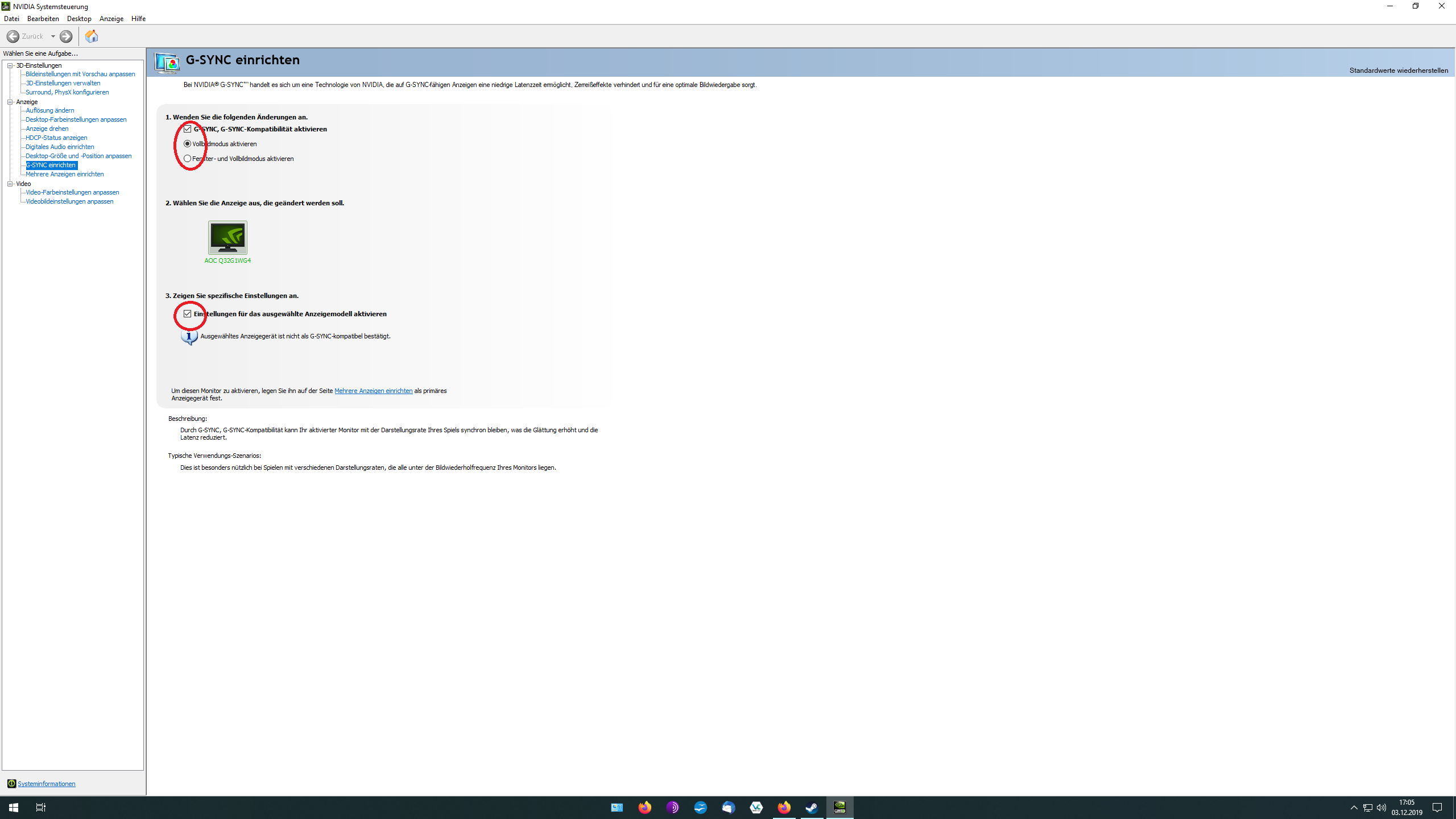Click the green Systeminformationen icon

[11, 784]
